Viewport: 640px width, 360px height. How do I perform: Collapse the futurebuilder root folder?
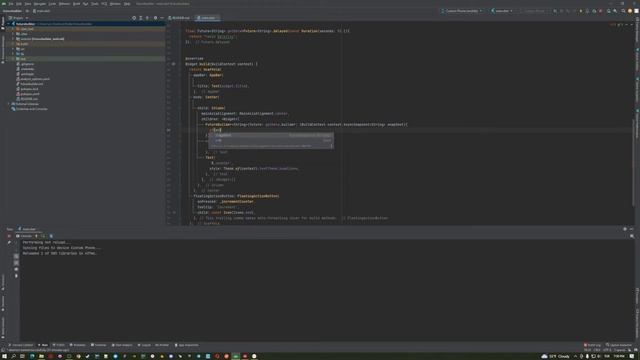9,24
